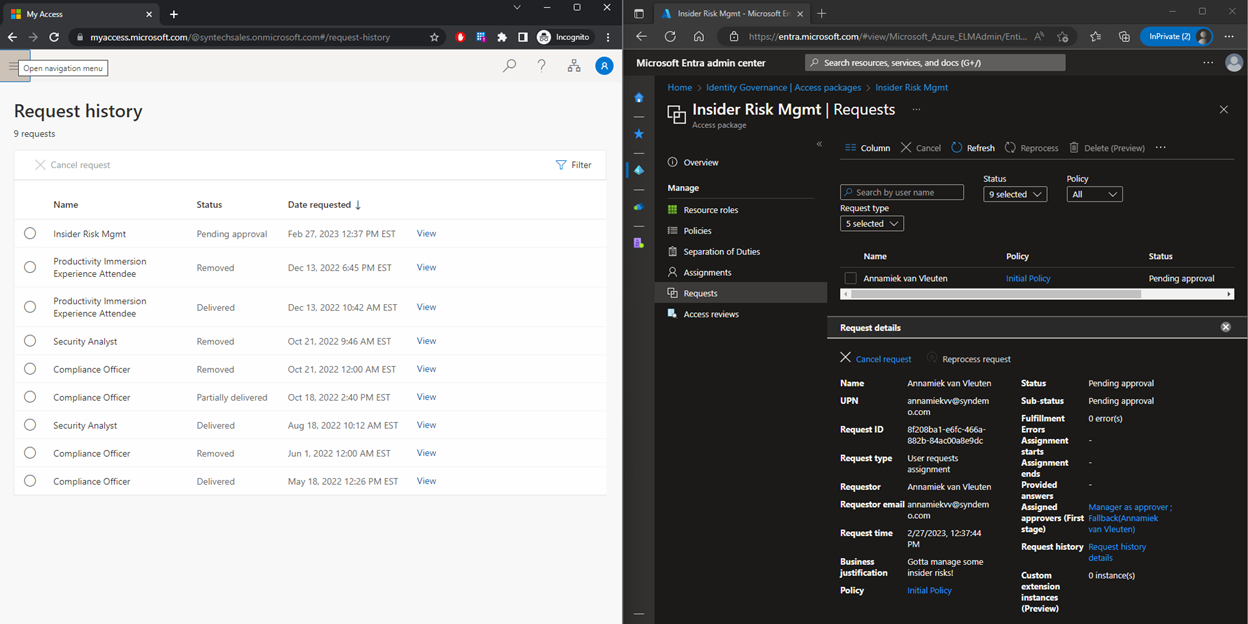Click the Entra user avatar in header
The width and height of the screenshot is (1248, 624).
click(x=1235, y=63)
